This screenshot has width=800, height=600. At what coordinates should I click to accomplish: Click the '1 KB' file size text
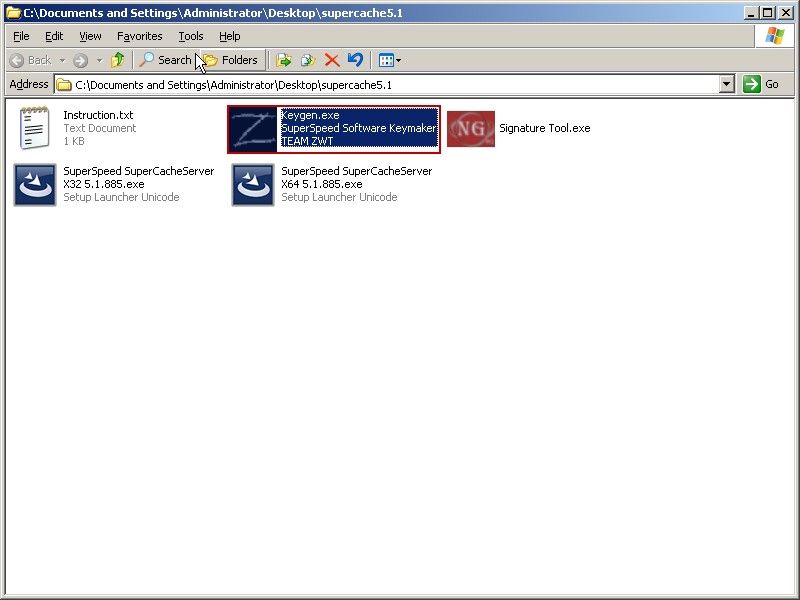[74, 141]
